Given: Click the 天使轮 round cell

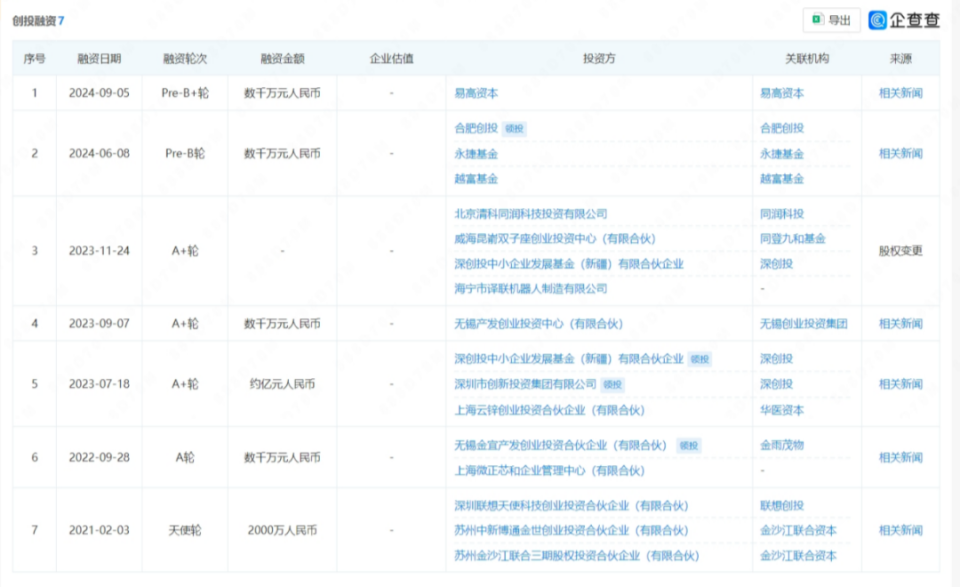Looking at the screenshot, I should (x=185, y=530).
